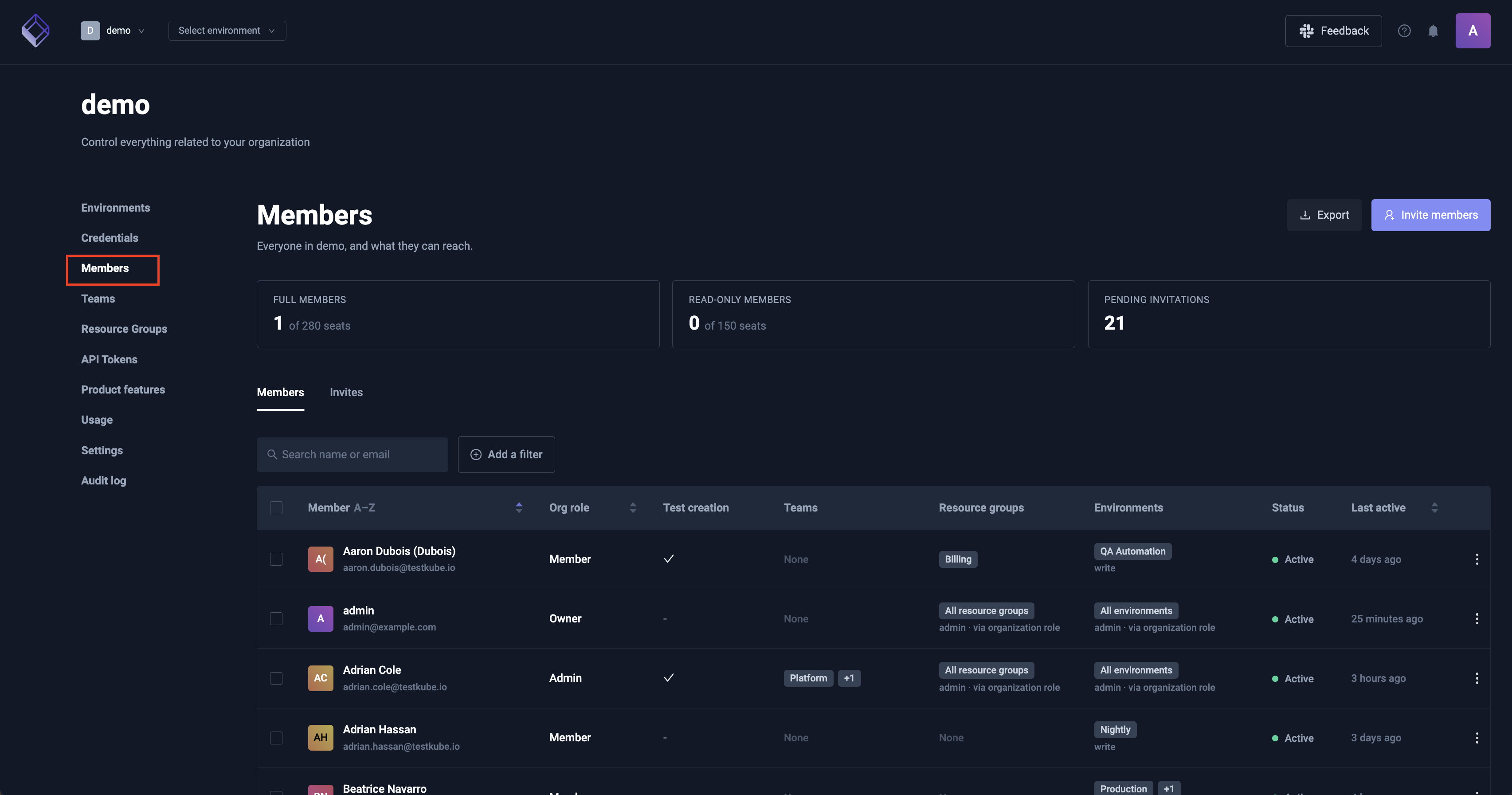This screenshot has width=1512, height=795.
Task: Open kebab menu for admin row
Action: click(x=1477, y=618)
